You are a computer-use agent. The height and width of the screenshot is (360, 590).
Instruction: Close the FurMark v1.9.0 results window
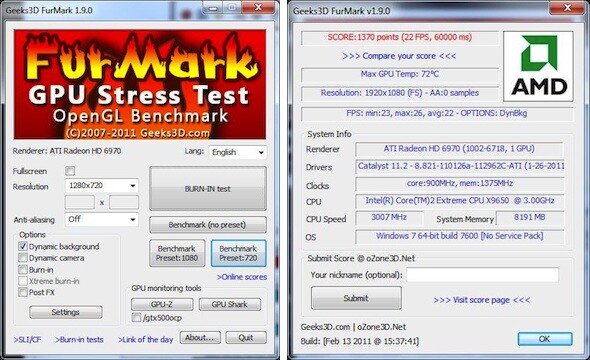coord(568,8)
